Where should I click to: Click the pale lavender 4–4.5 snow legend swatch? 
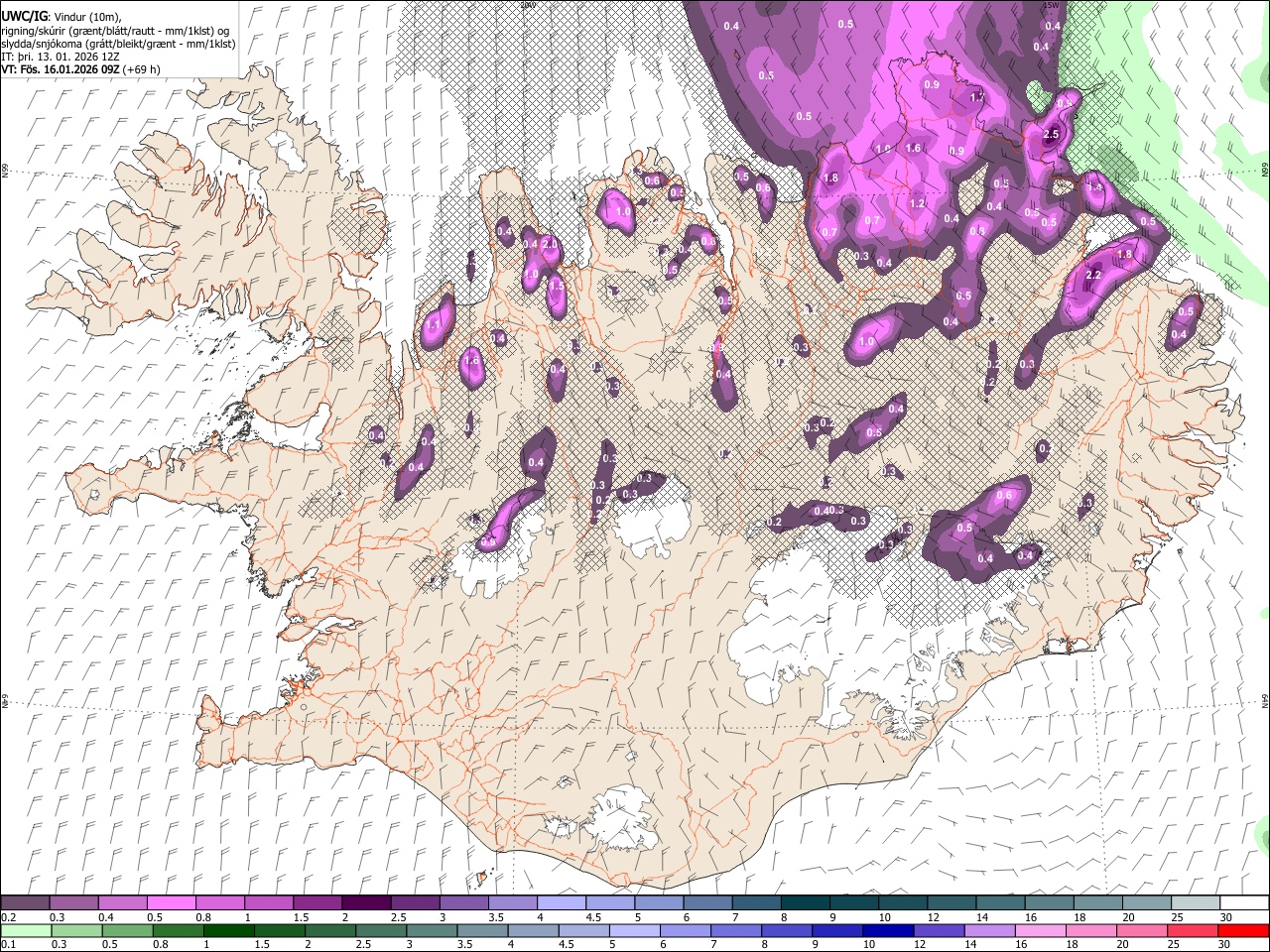pyautogui.click(x=561, y=902)
